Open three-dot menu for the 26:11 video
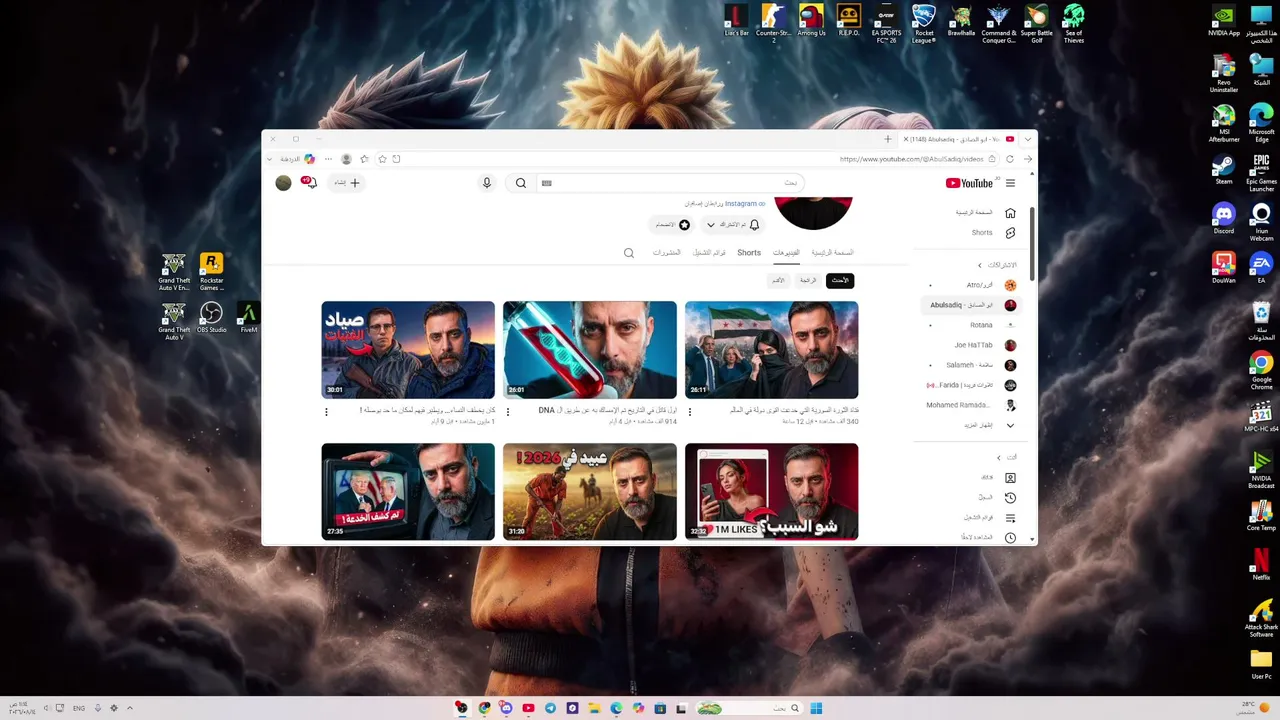 pyautogui.click(x=690, y=412)
